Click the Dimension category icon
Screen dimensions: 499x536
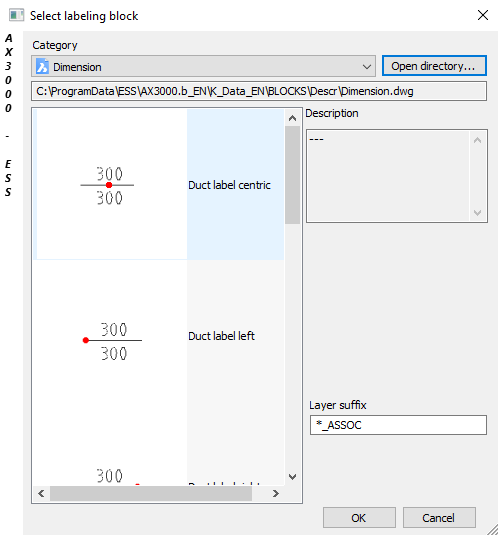click(42, 66)
